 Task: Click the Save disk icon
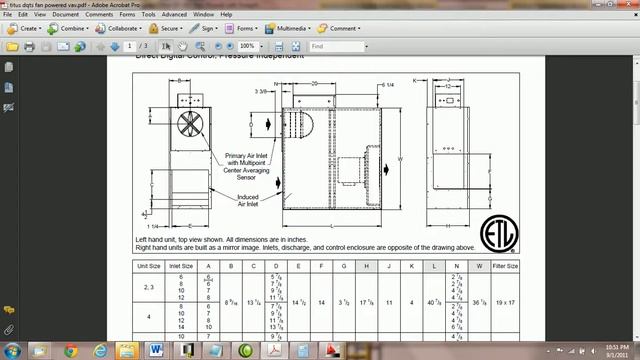[x=46, y=47]
